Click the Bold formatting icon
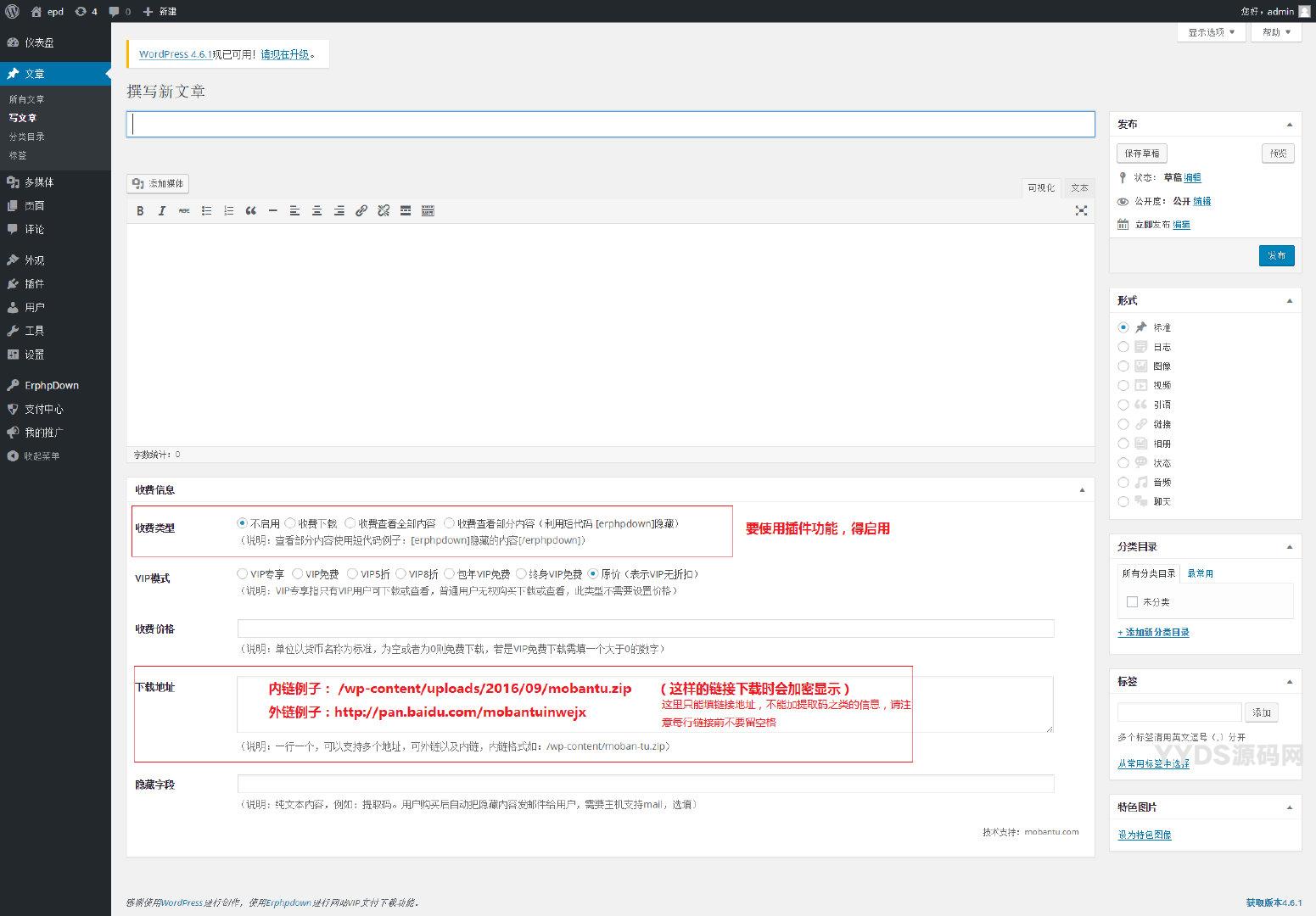The image size is (1316, 916). [140, 211]
